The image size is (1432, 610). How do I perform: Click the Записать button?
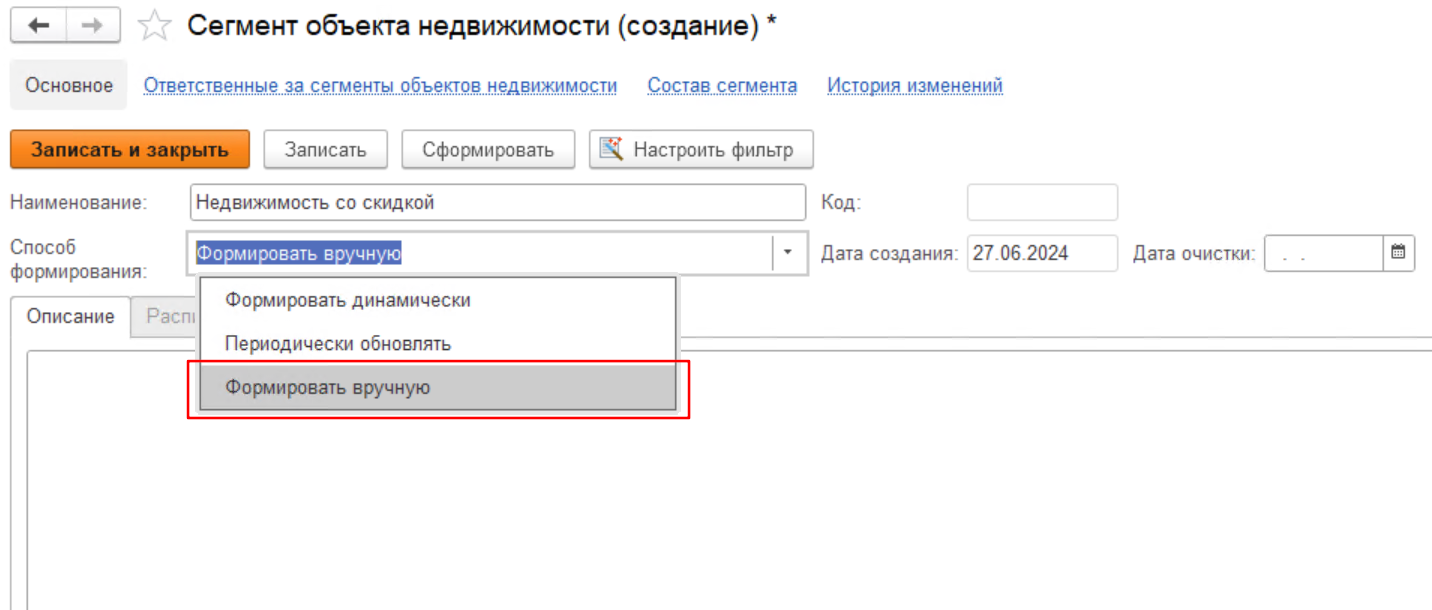click(325, 150)
